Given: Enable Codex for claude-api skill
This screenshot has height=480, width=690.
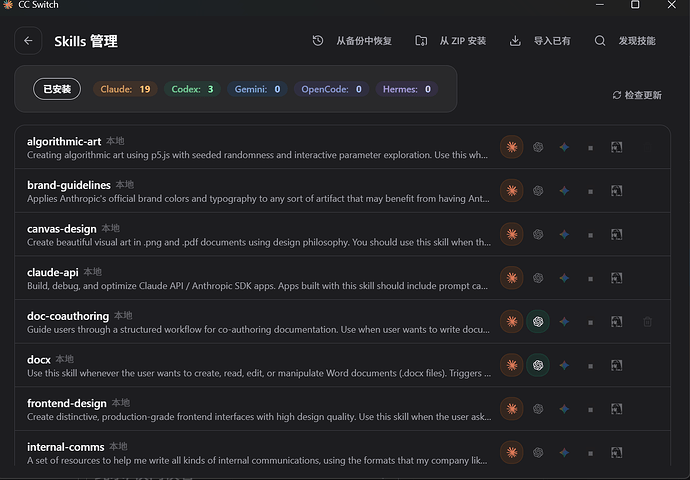Looking at the screenshot, I should point(538,278).
